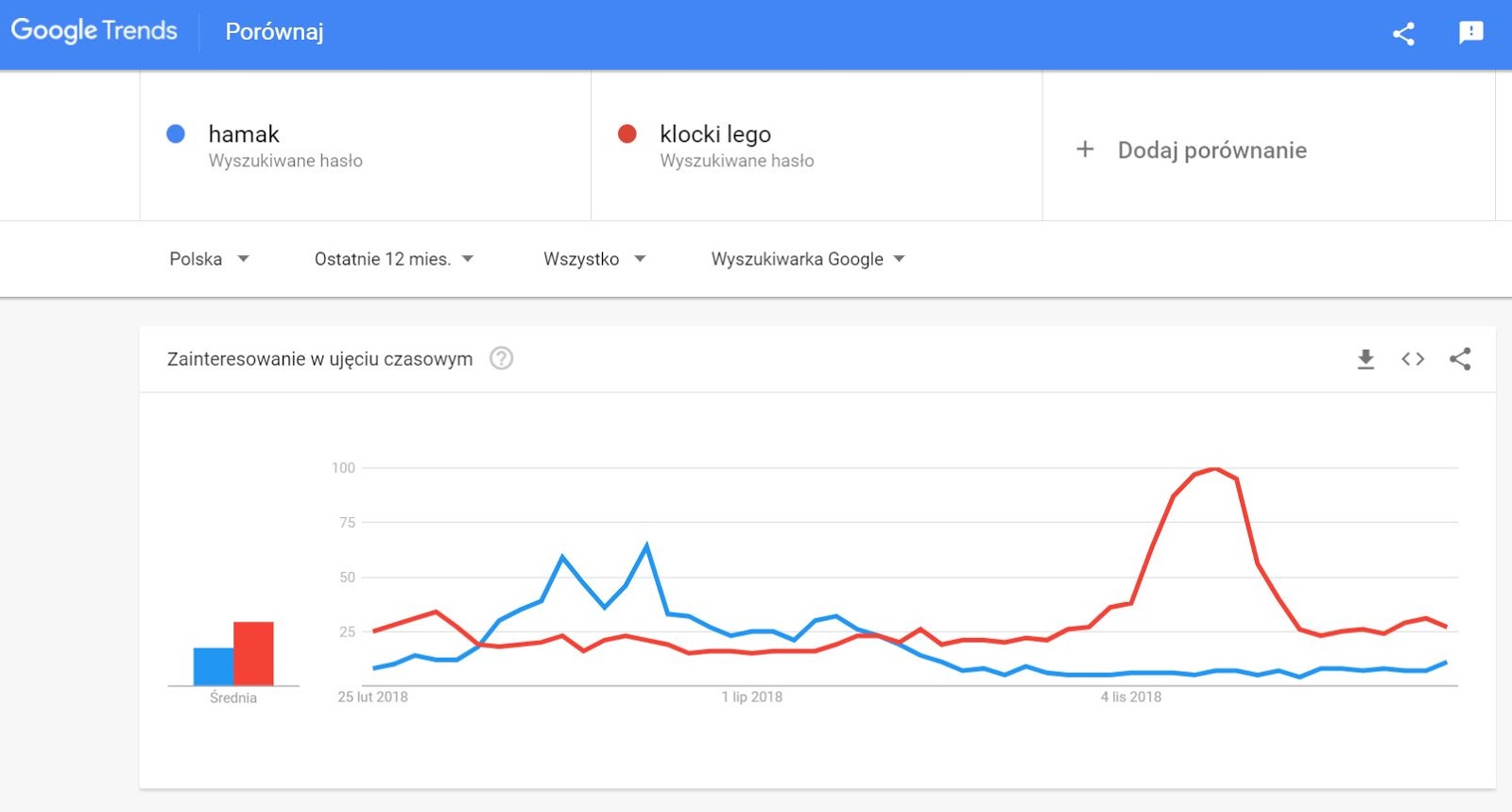Open the Wyszukiwarka Google search type dropdown
Screen dimensions: 1512x812
(807, 259)
